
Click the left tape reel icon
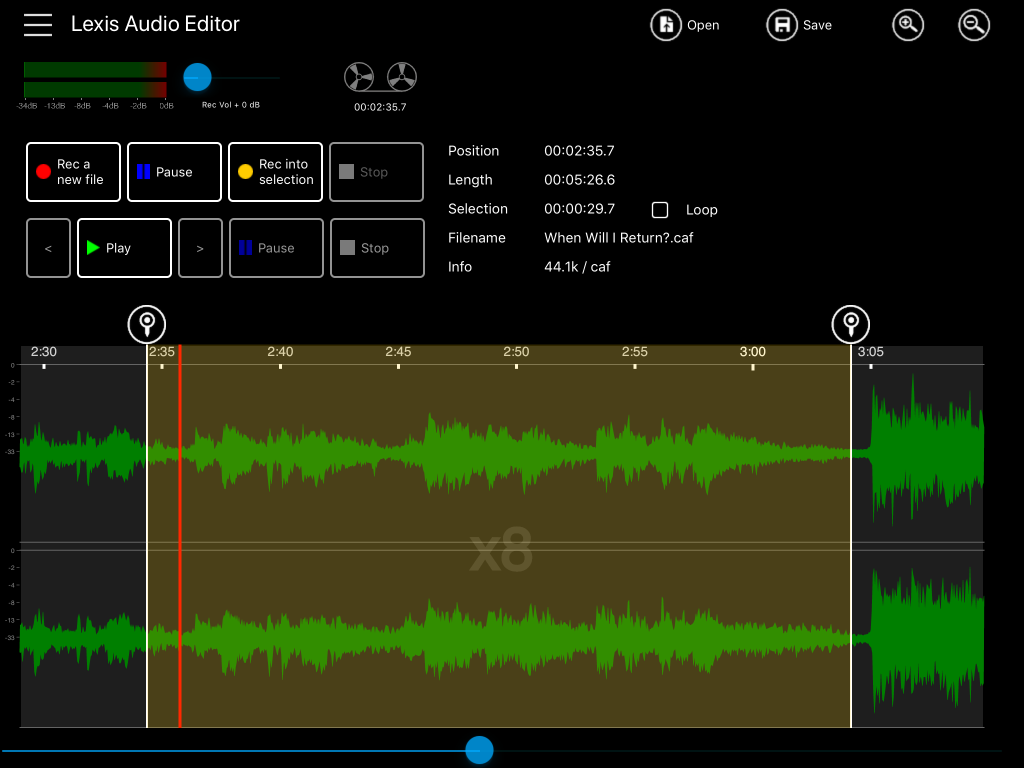359,77
